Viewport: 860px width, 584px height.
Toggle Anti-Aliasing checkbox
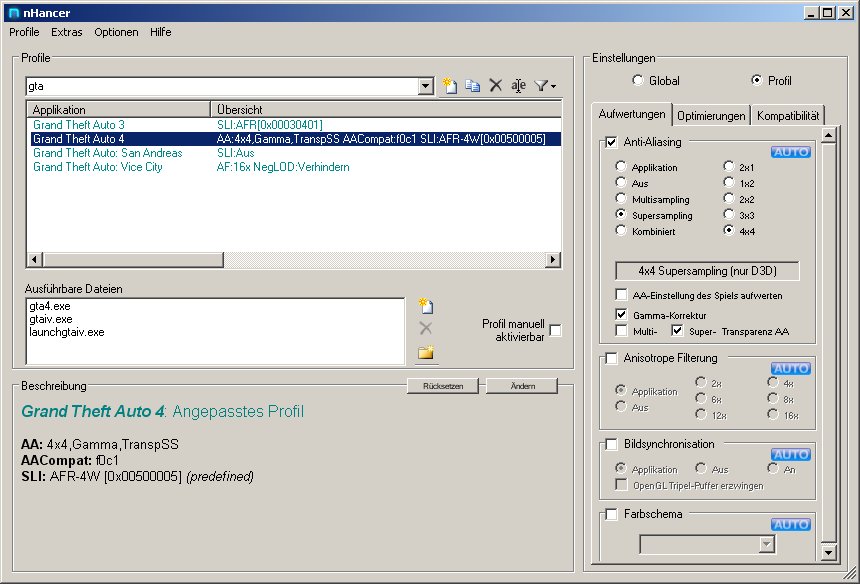(611, 143)
